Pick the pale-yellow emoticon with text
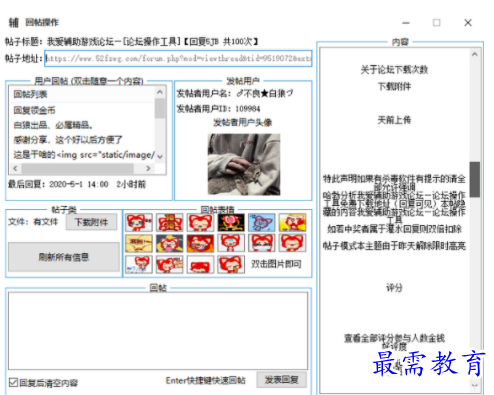494x395 pixels. tap(139, 243)
